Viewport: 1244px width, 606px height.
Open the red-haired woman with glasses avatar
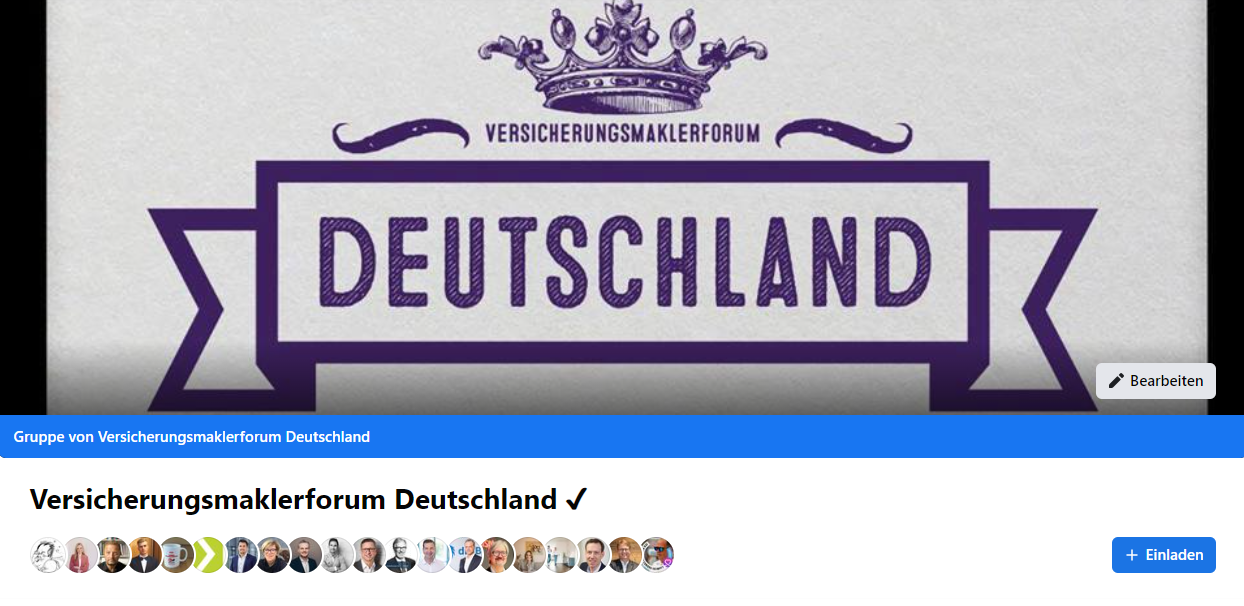click(x=496, y=555)
